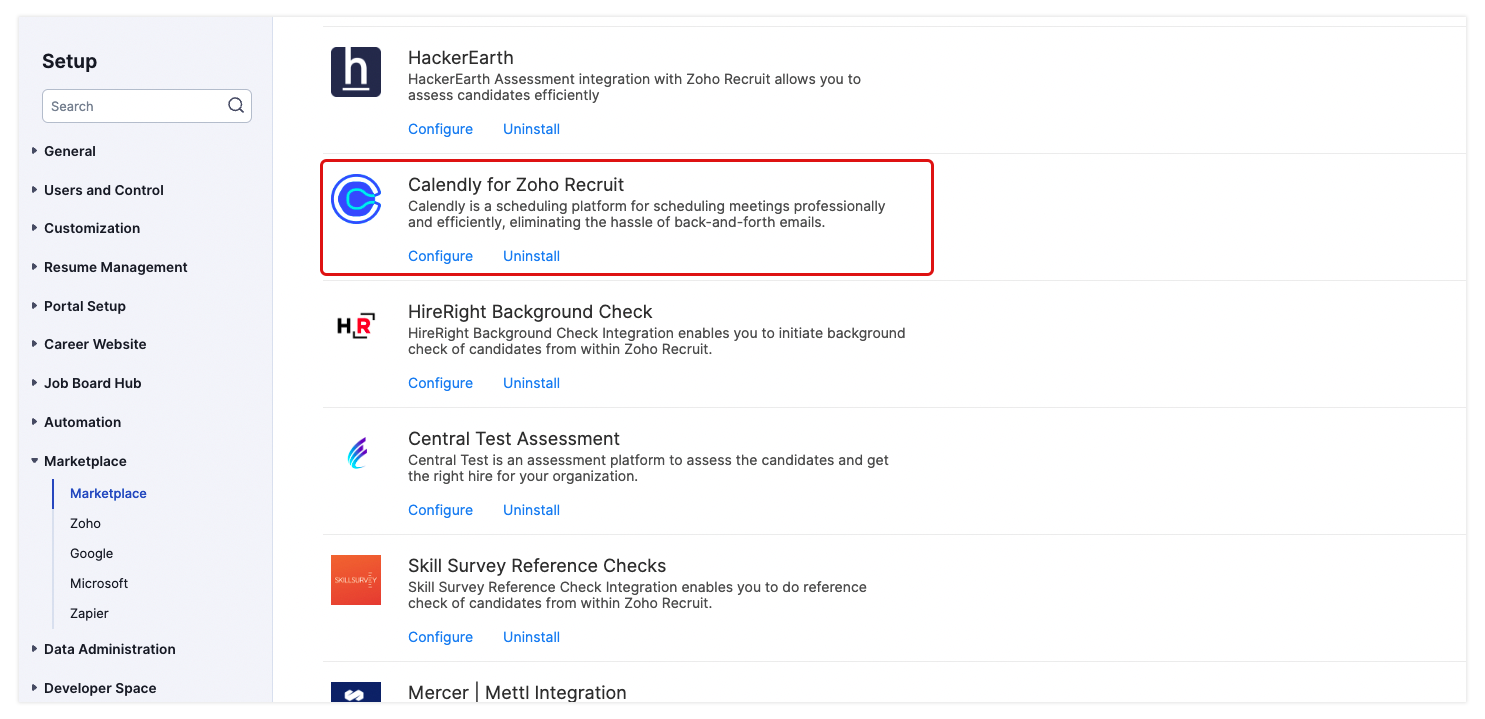Expand the Automation section
This screenshot has width=1485, height=719.
click(82, 422)
